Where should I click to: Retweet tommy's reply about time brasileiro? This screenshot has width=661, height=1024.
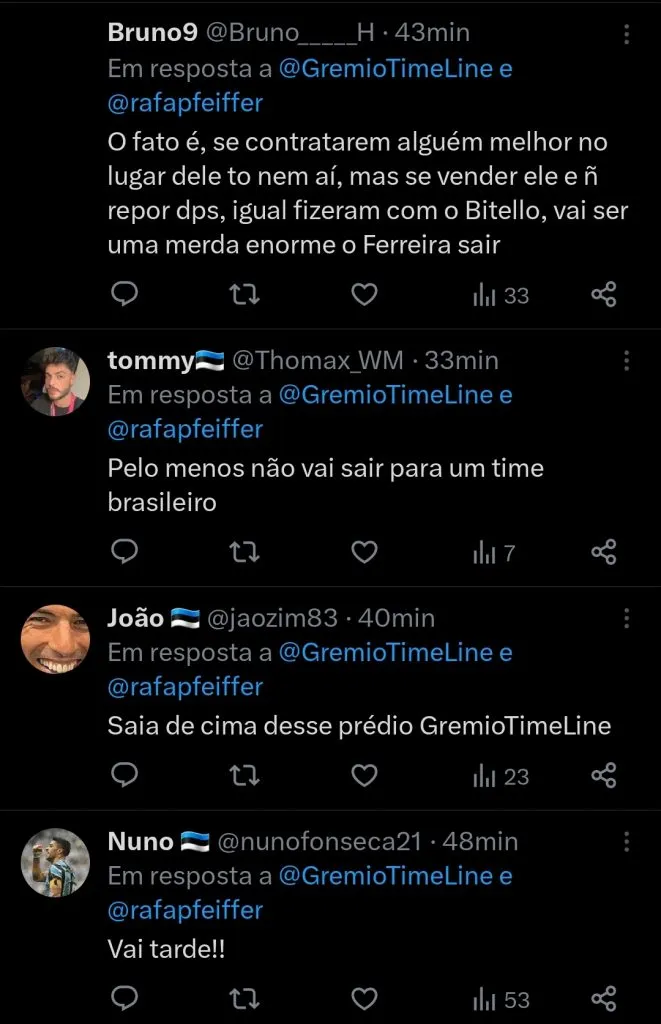(x=244, y=551)
